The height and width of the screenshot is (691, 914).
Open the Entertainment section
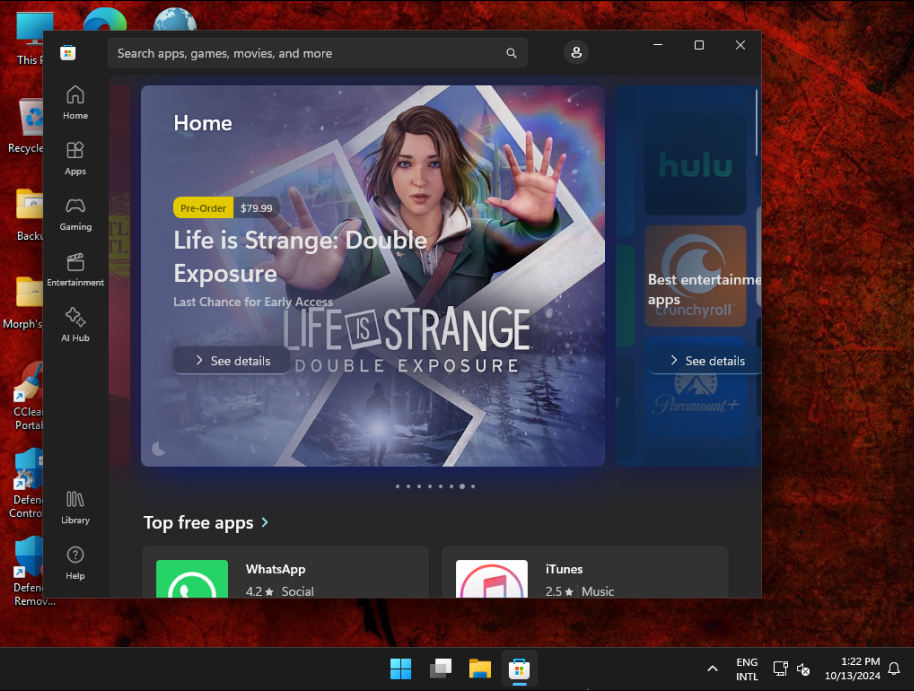tap(75, 269)
